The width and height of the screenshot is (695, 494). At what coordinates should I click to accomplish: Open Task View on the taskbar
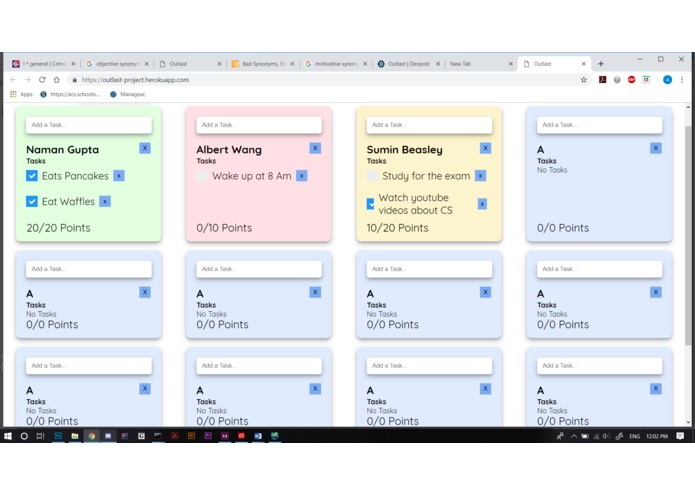(40, 436)
